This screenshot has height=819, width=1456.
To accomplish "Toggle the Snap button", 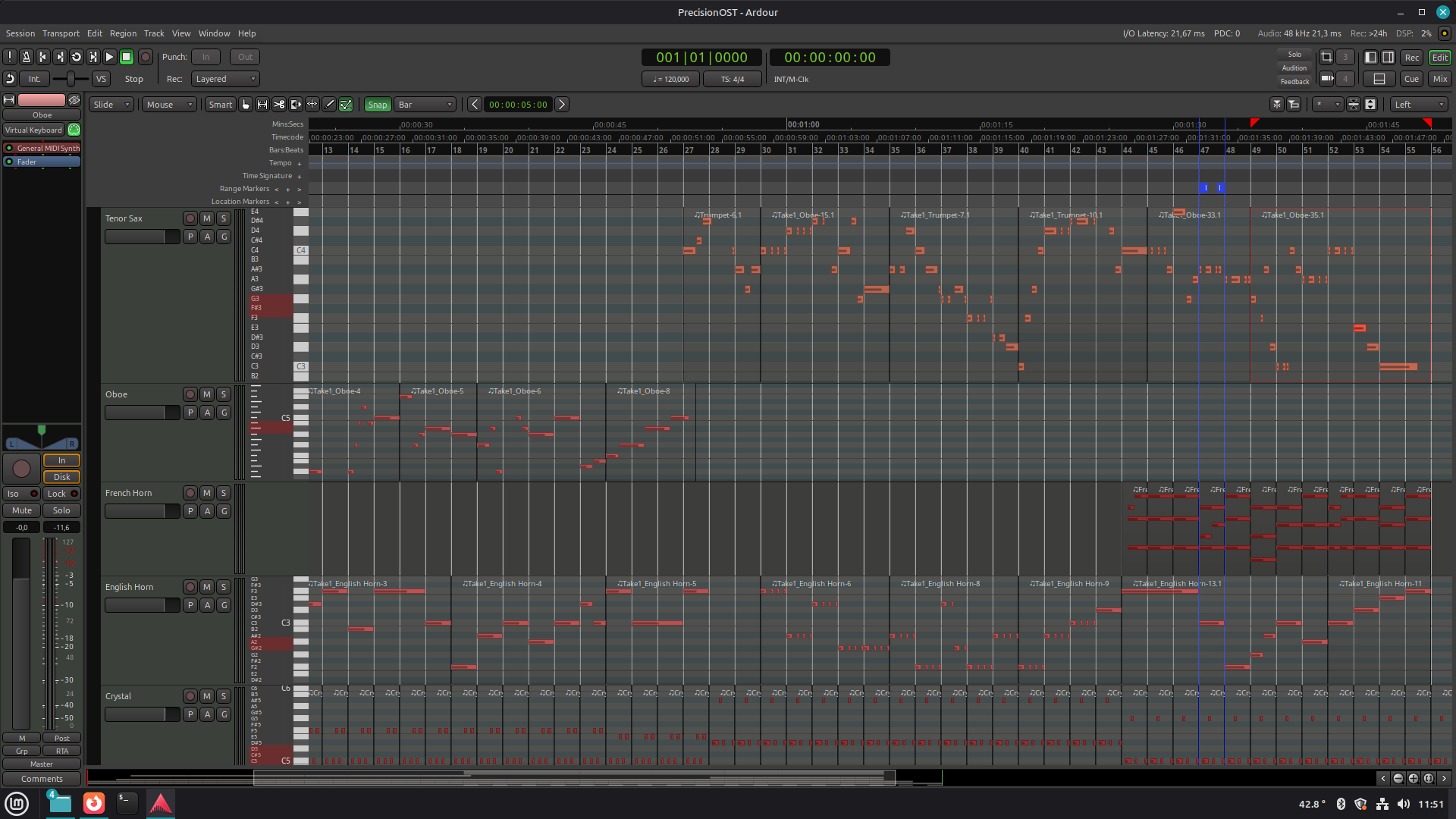I will 378,105.
